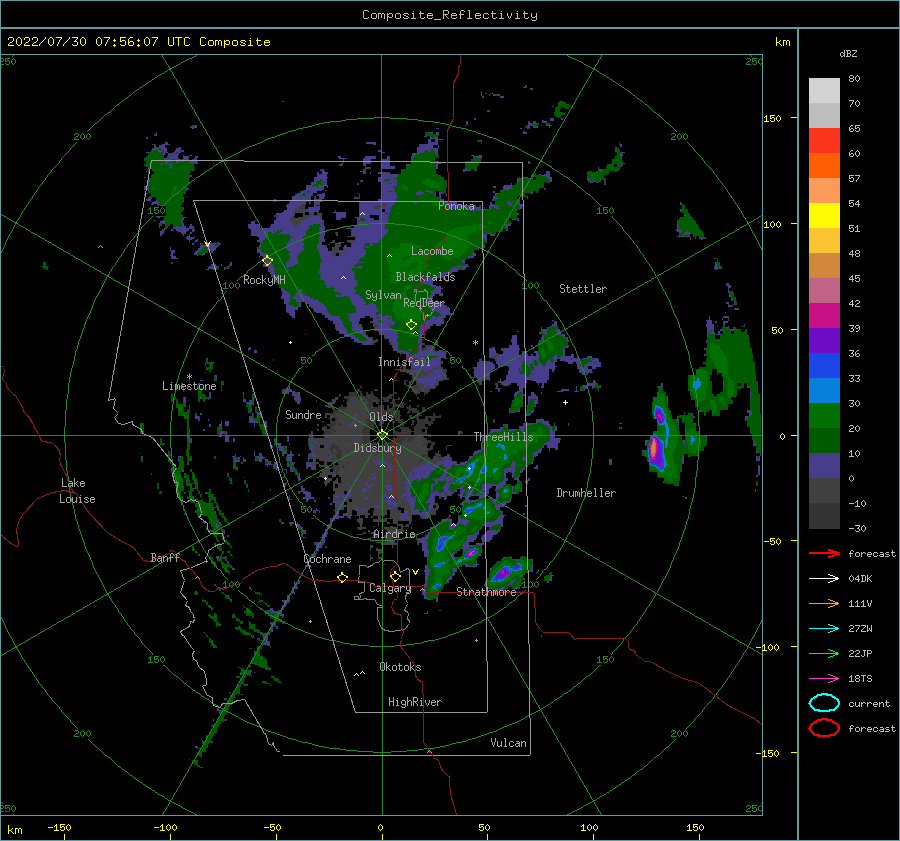Viewport: 900px width, 841px height.
Task: Click the Didsbury city label
Action: pyautogui.click(x=377, y=448)
